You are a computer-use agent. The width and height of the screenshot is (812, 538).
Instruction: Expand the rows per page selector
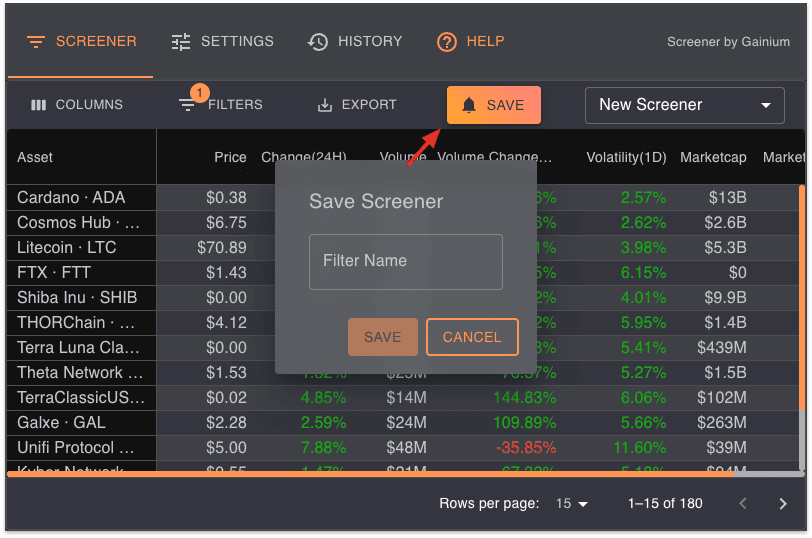[572, 504]
